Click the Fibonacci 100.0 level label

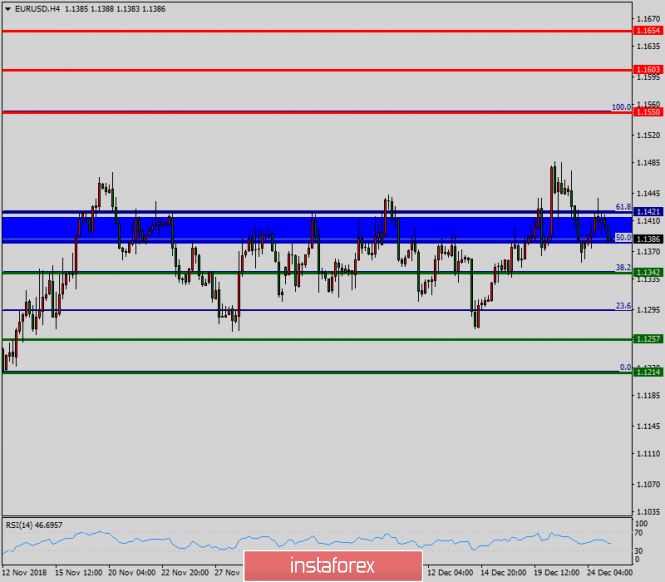(x=621, y=107)
